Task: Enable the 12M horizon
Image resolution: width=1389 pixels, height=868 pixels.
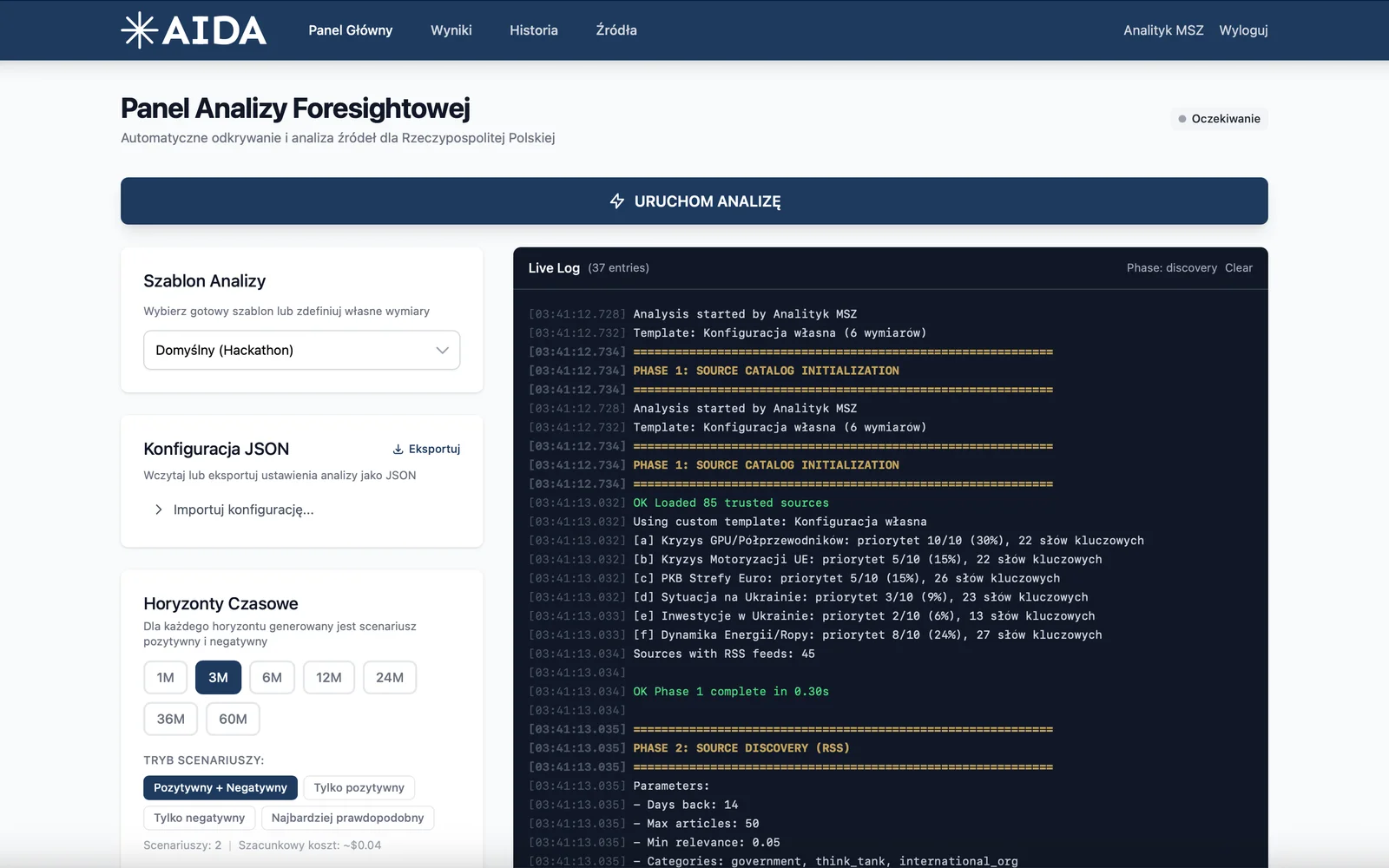Action: coord(329,678)
